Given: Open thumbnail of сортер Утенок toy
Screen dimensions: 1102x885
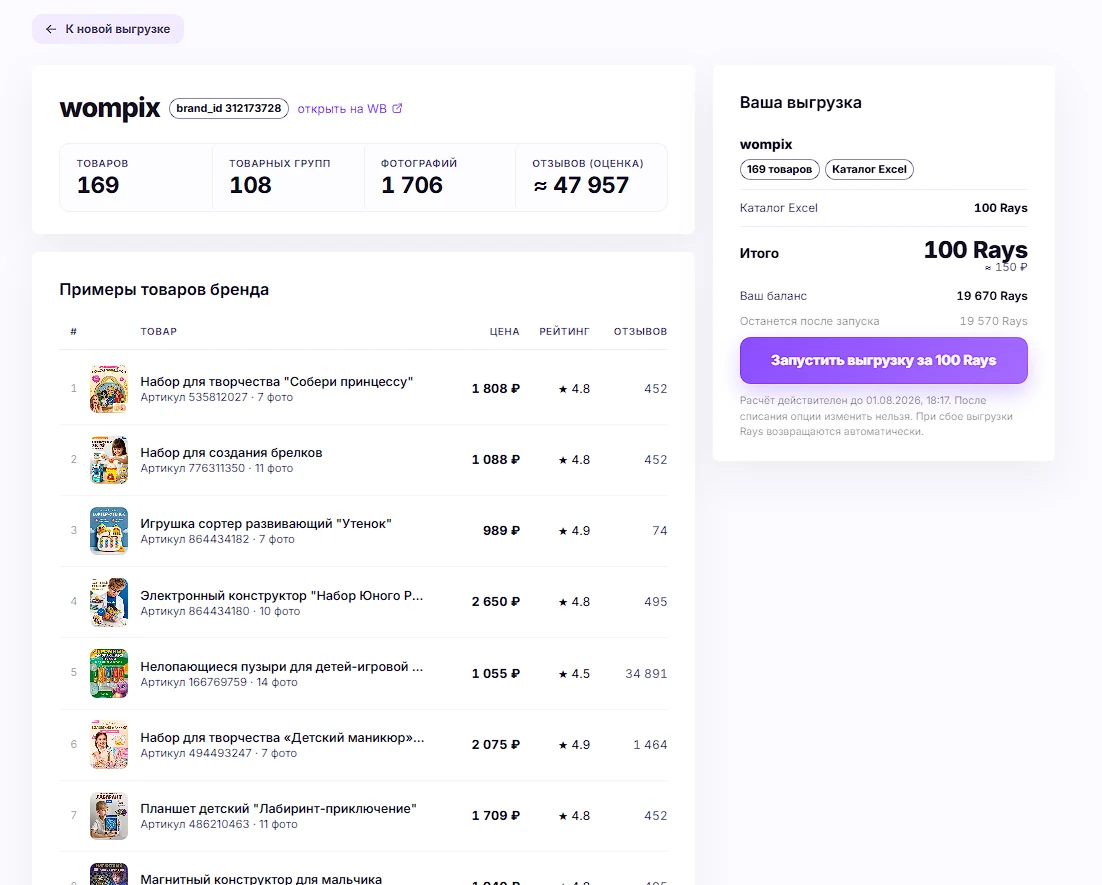Looking at the screenshot, I should (109, 531).
